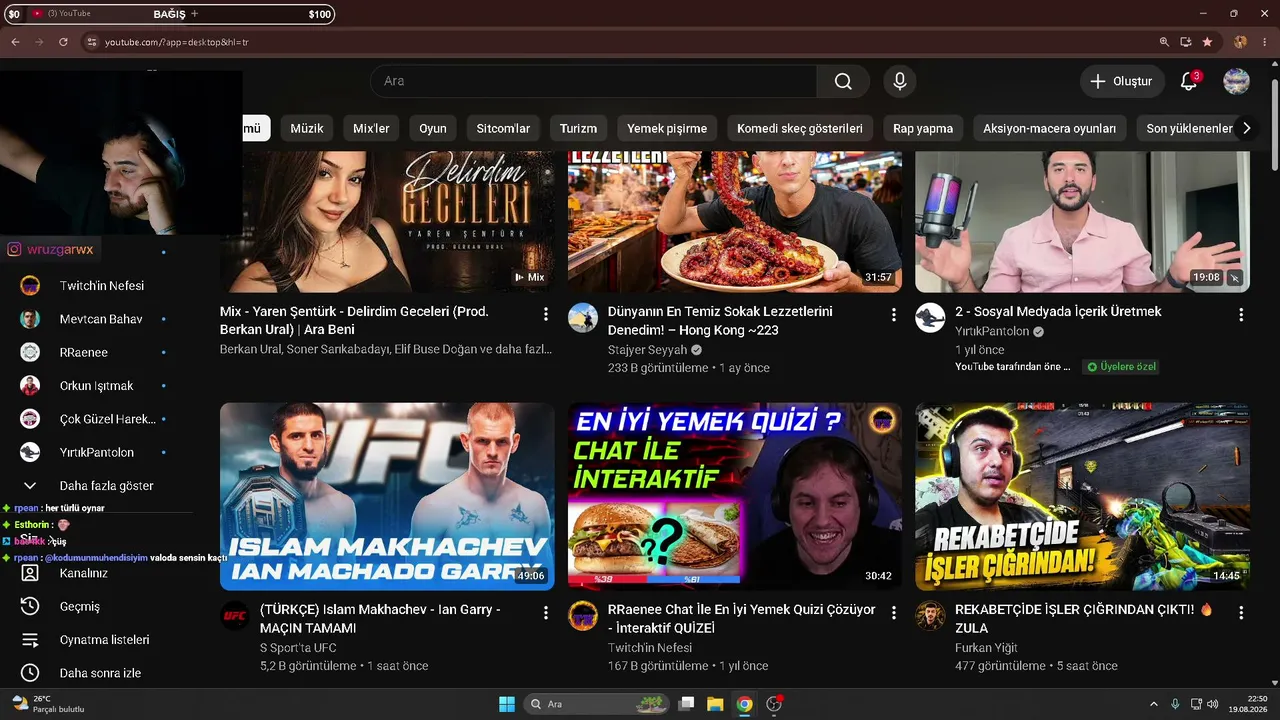Select the Turizm filter chip
1280x720 pixels.
[578, 128]
